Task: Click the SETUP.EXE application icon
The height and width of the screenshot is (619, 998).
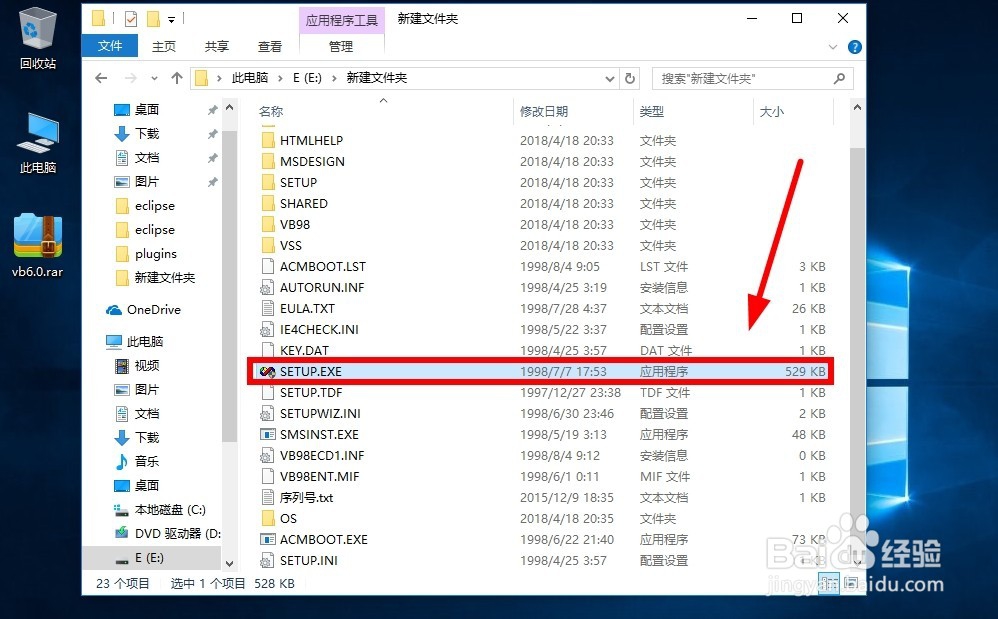Action: pyautogui.click(x=267, y=372)
